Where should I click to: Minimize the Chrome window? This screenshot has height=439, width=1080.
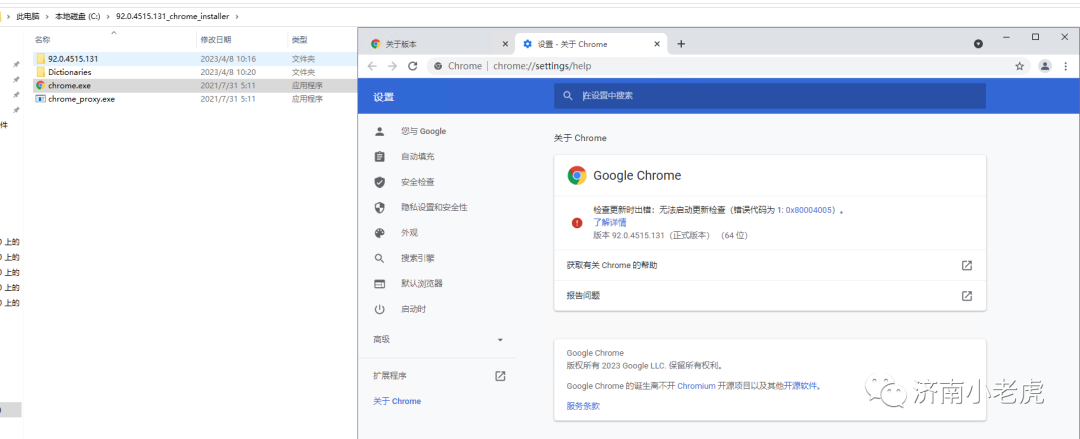pyautogui.click(x=1007, y=37)
